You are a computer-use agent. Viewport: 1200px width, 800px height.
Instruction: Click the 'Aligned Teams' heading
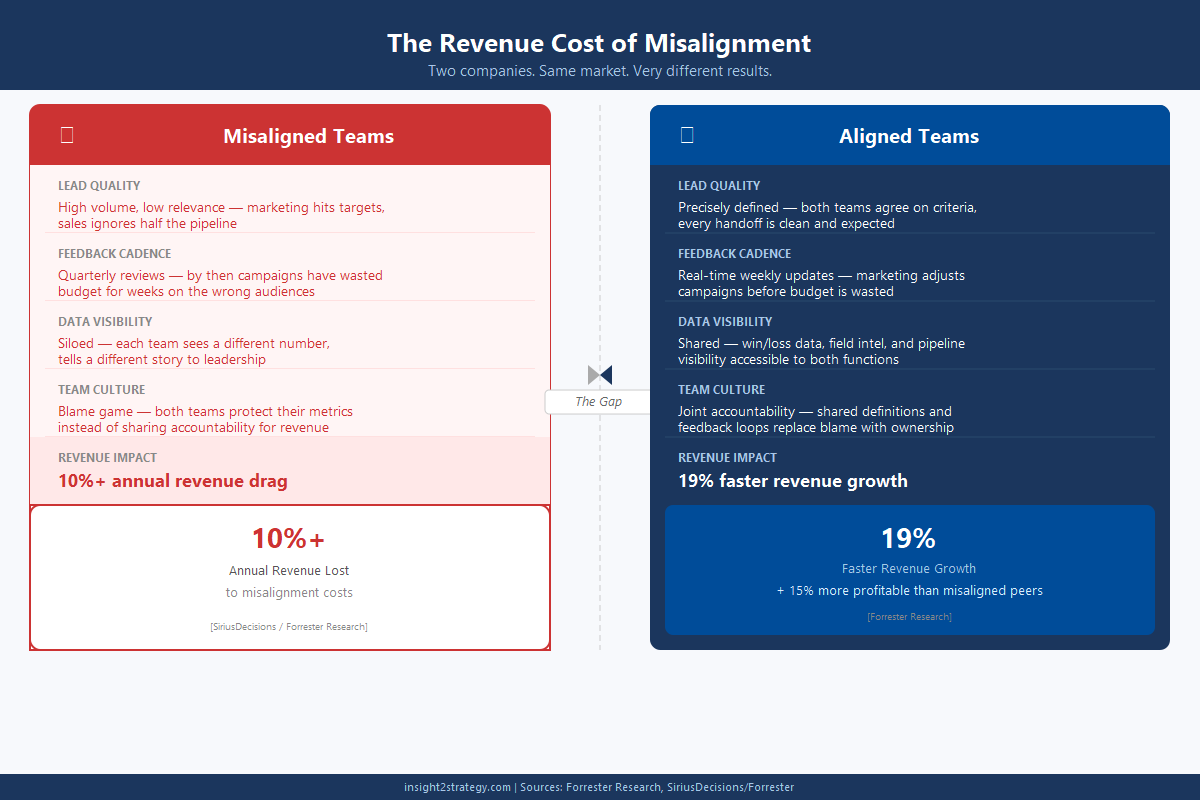[x=909, y=136]
